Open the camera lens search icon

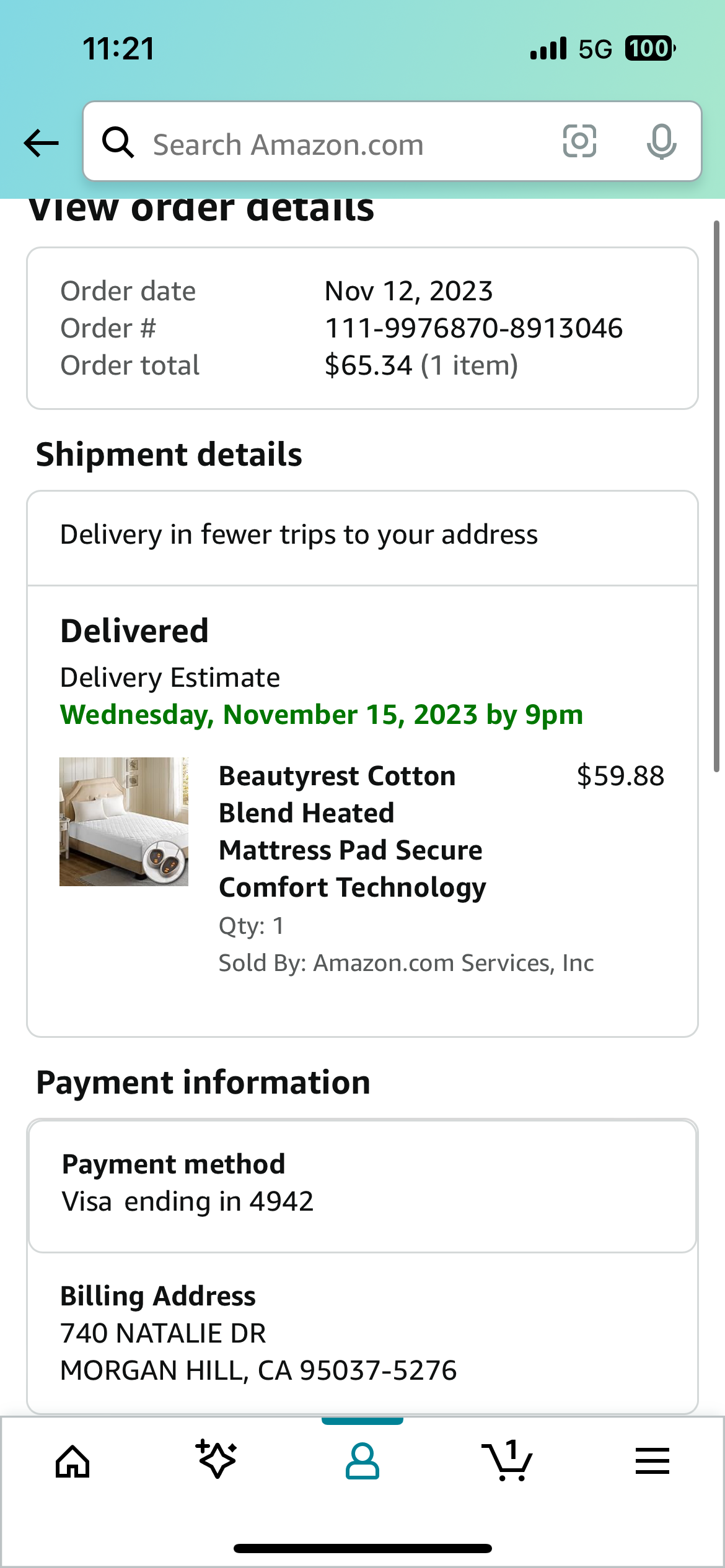[579, 142]
